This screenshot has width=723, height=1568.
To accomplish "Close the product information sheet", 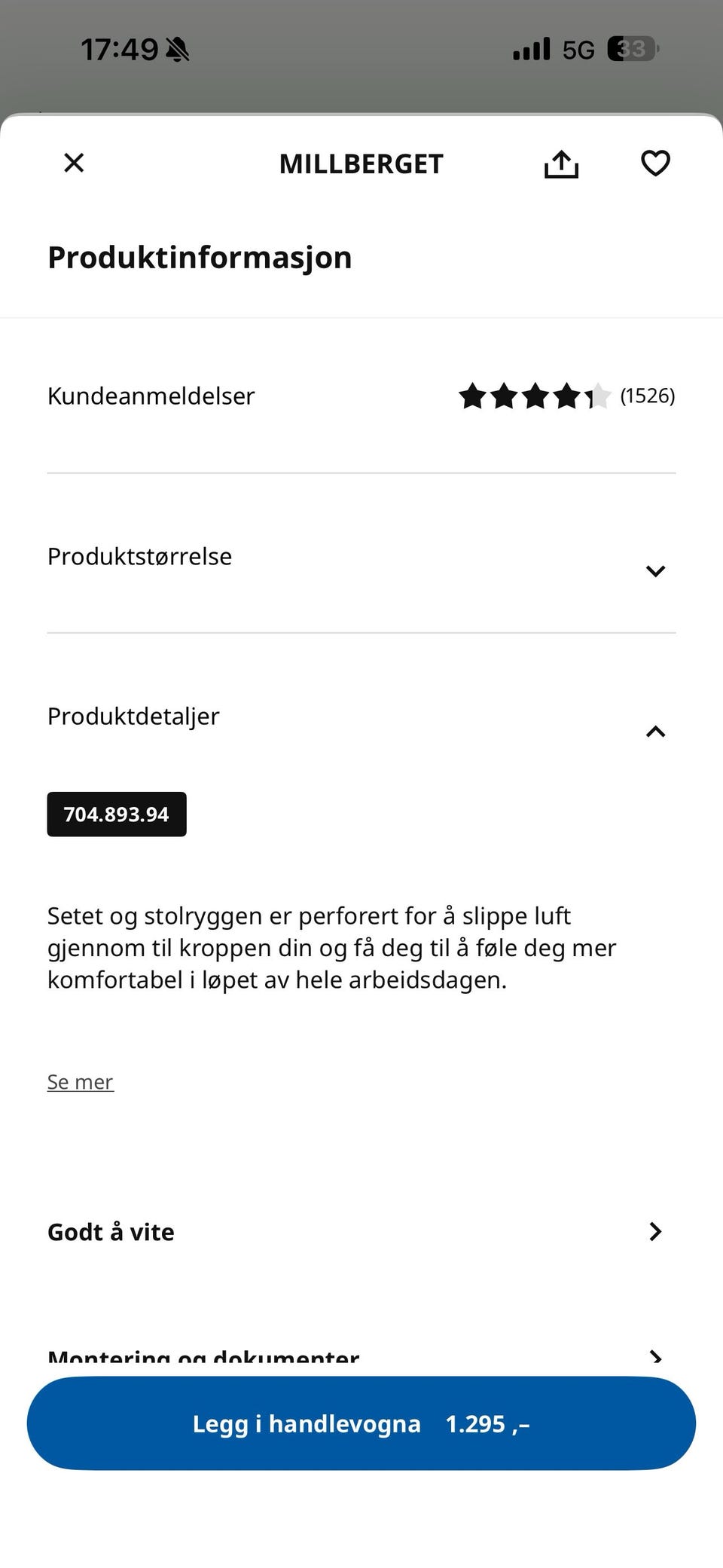I will click(x=73, y=163).
